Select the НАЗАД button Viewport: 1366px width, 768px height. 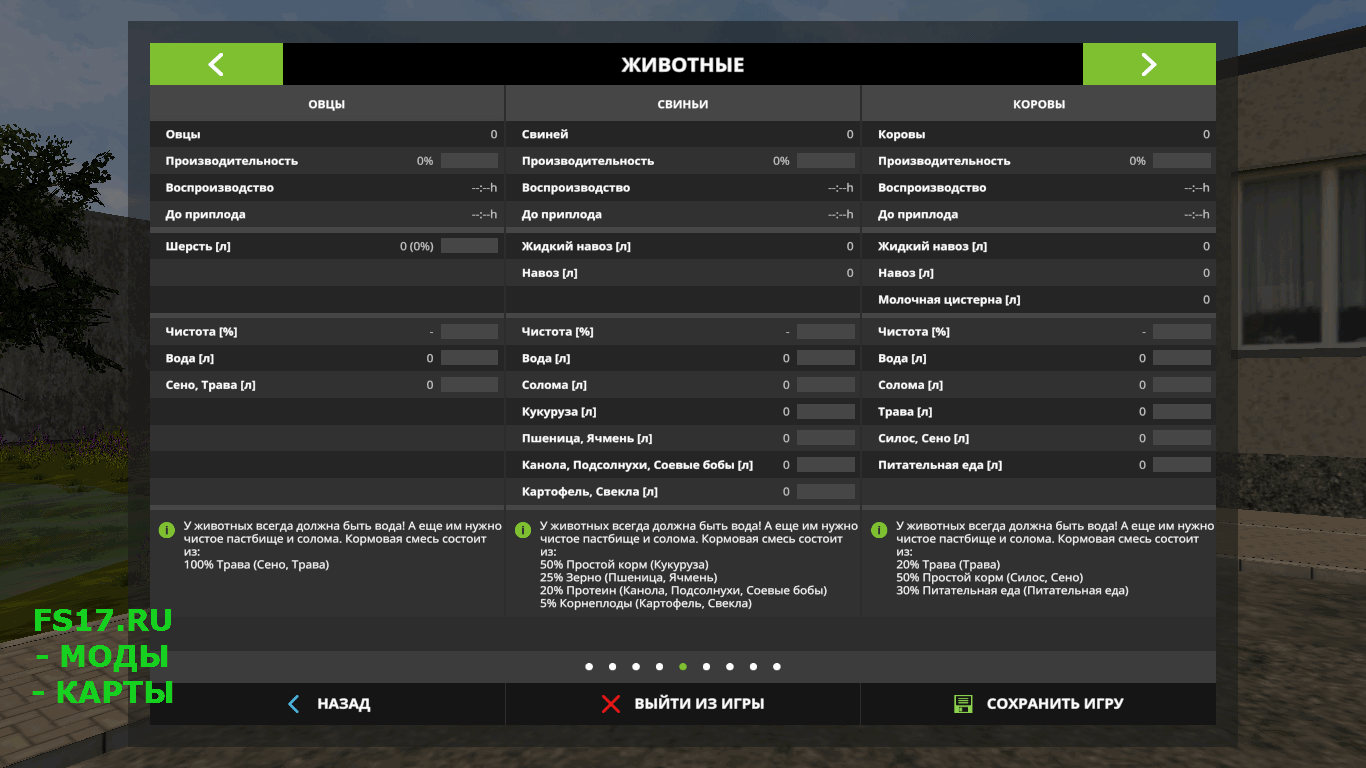click(x=327, y=704)
